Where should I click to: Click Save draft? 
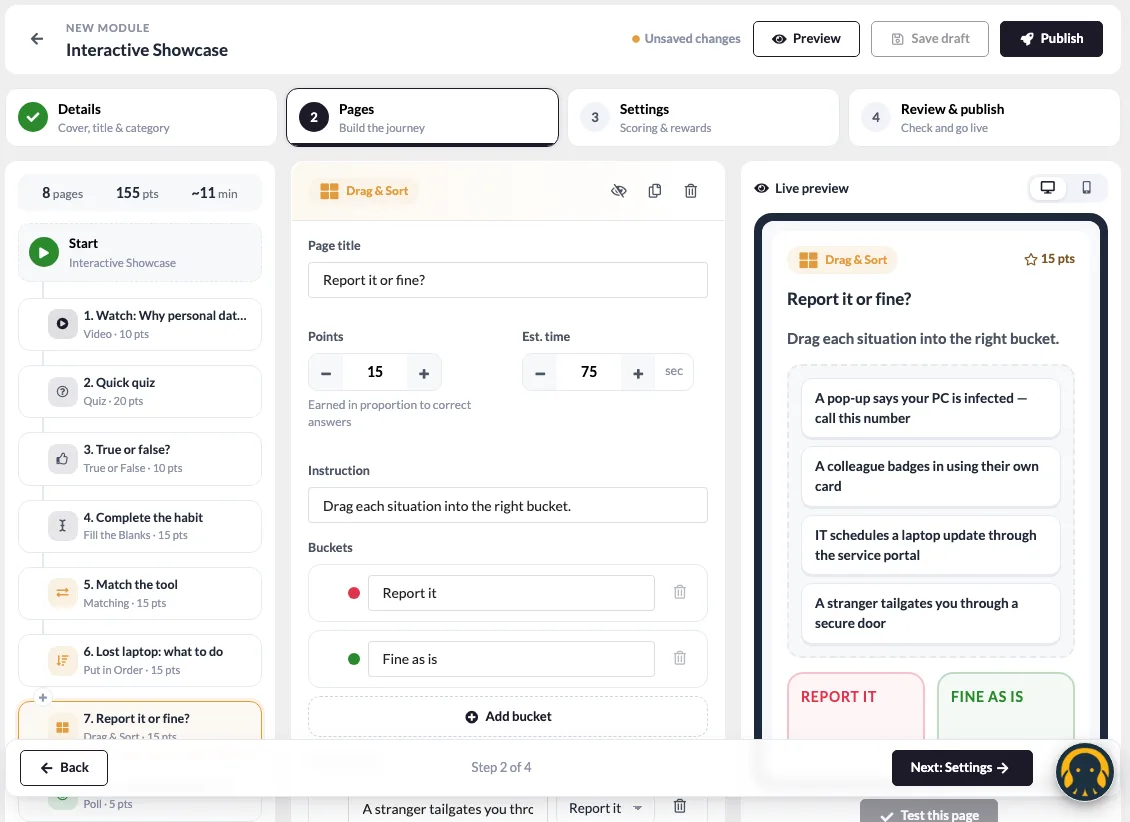(930, 39)
